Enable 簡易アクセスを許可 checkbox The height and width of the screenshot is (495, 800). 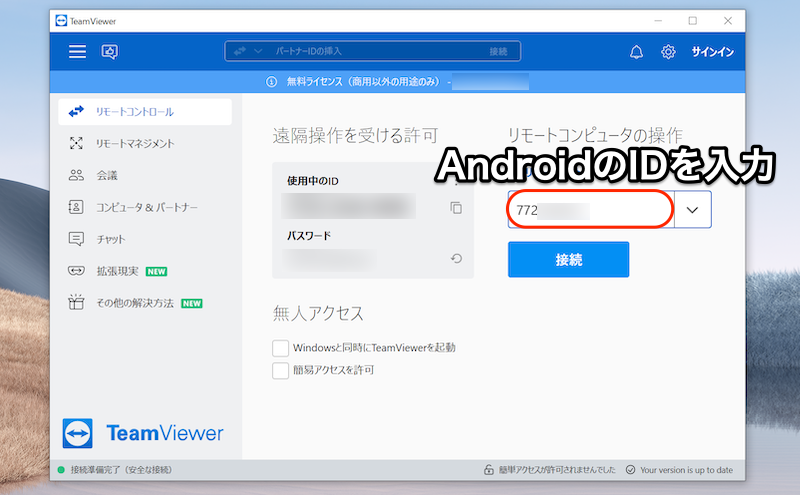pyautogui.click(x=280, y=370)
